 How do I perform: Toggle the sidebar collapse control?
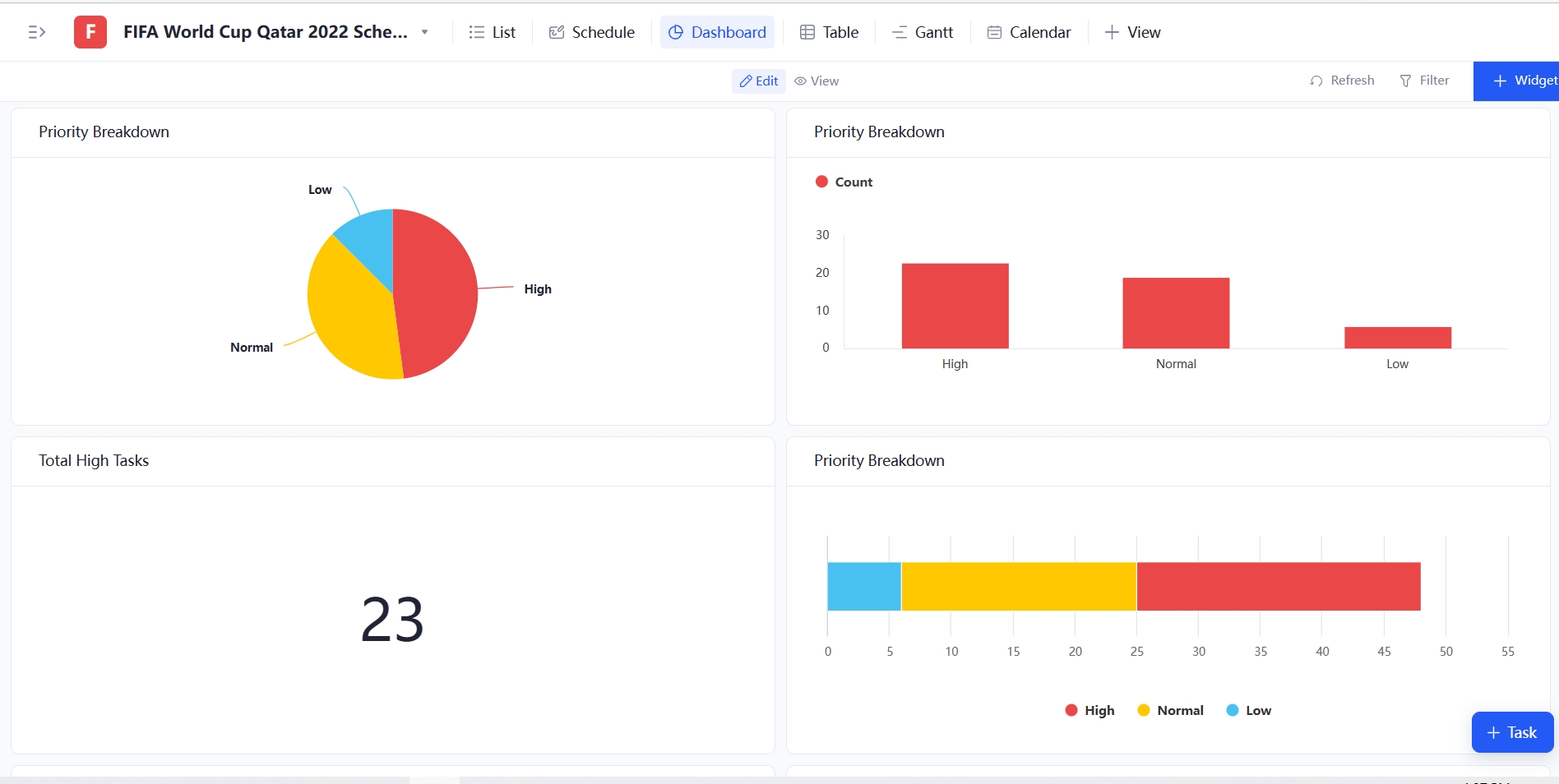pyautogui.click(x=37, y=32)
